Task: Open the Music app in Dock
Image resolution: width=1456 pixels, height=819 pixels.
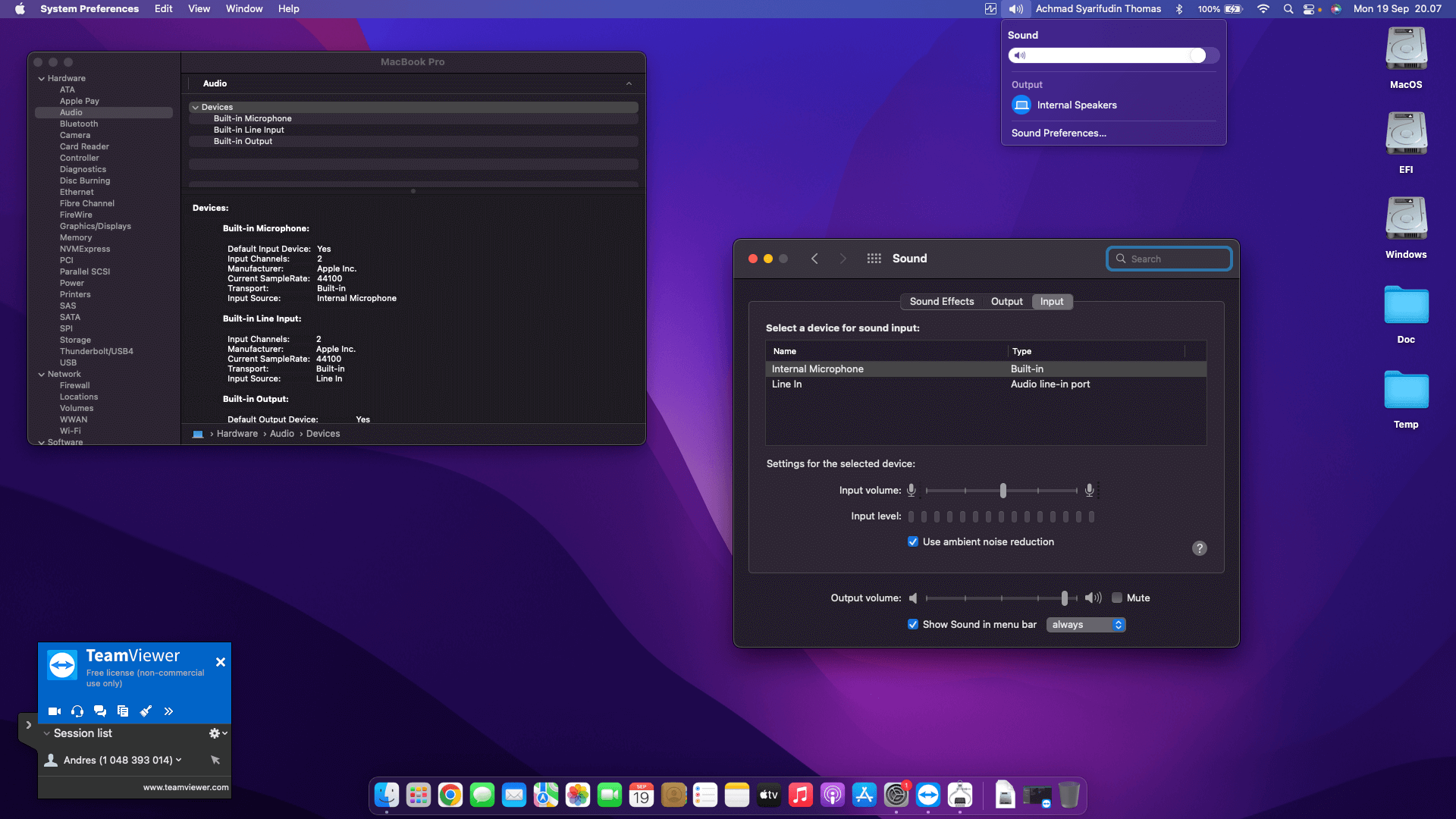Action: (800, 795)
